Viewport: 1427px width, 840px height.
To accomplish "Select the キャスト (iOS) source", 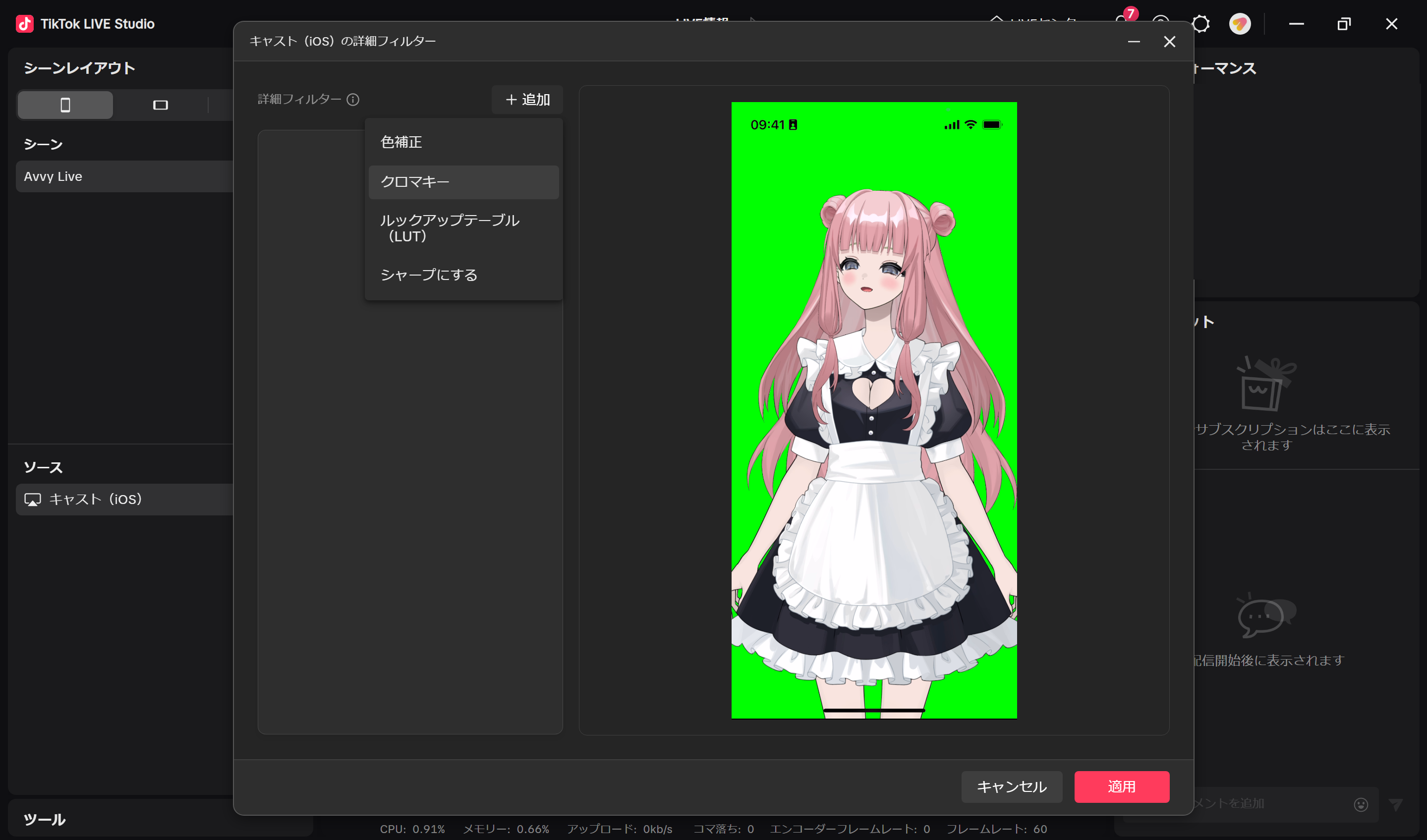I will tap(124, 499).
